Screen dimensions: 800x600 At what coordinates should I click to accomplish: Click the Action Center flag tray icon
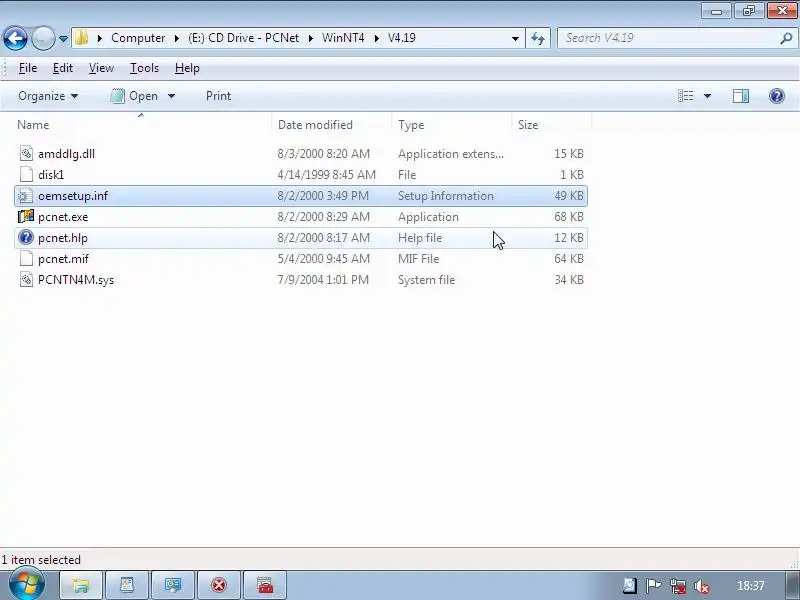tap(654, 586)
